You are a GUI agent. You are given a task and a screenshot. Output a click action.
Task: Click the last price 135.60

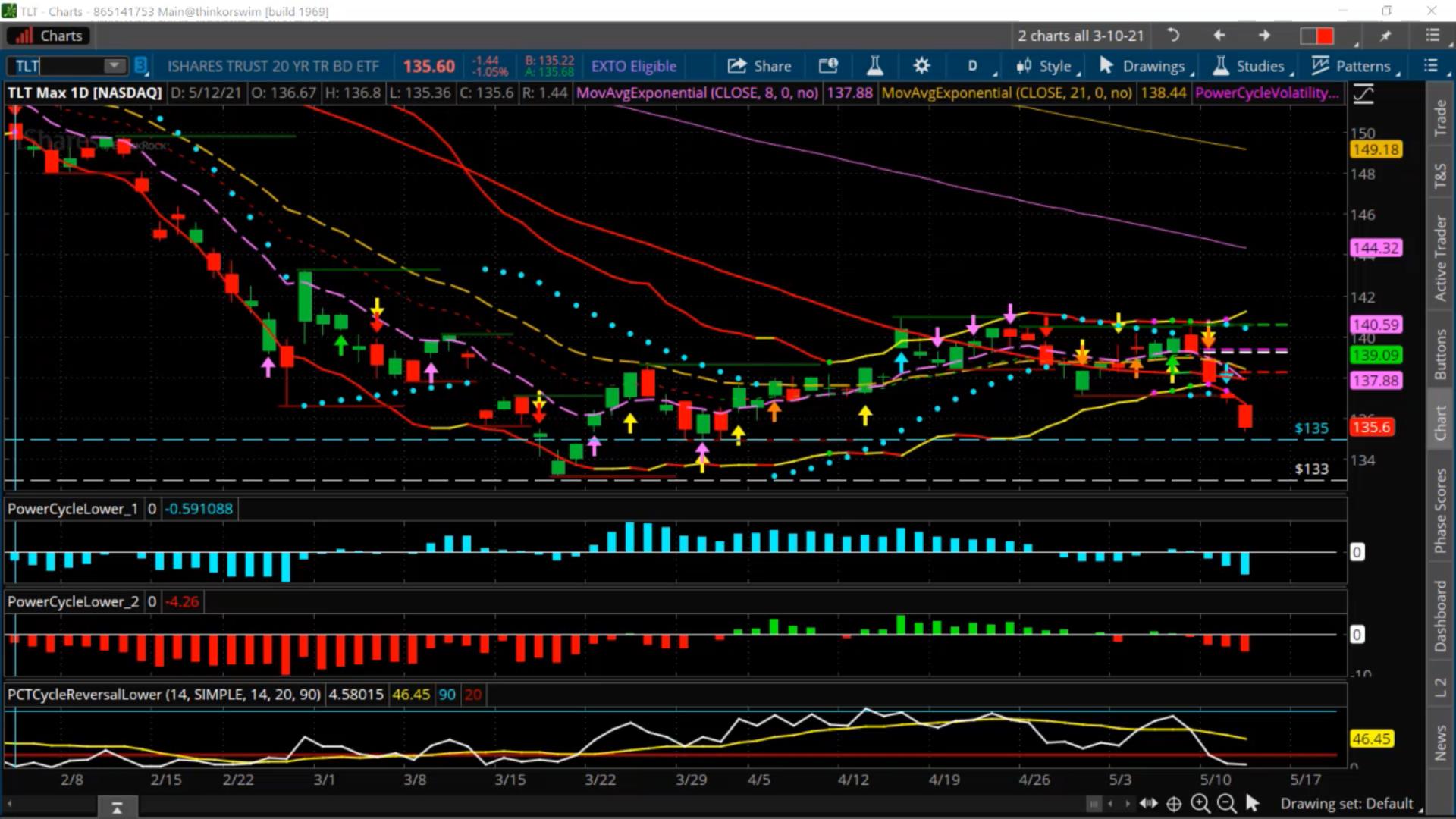pos(428,66)
